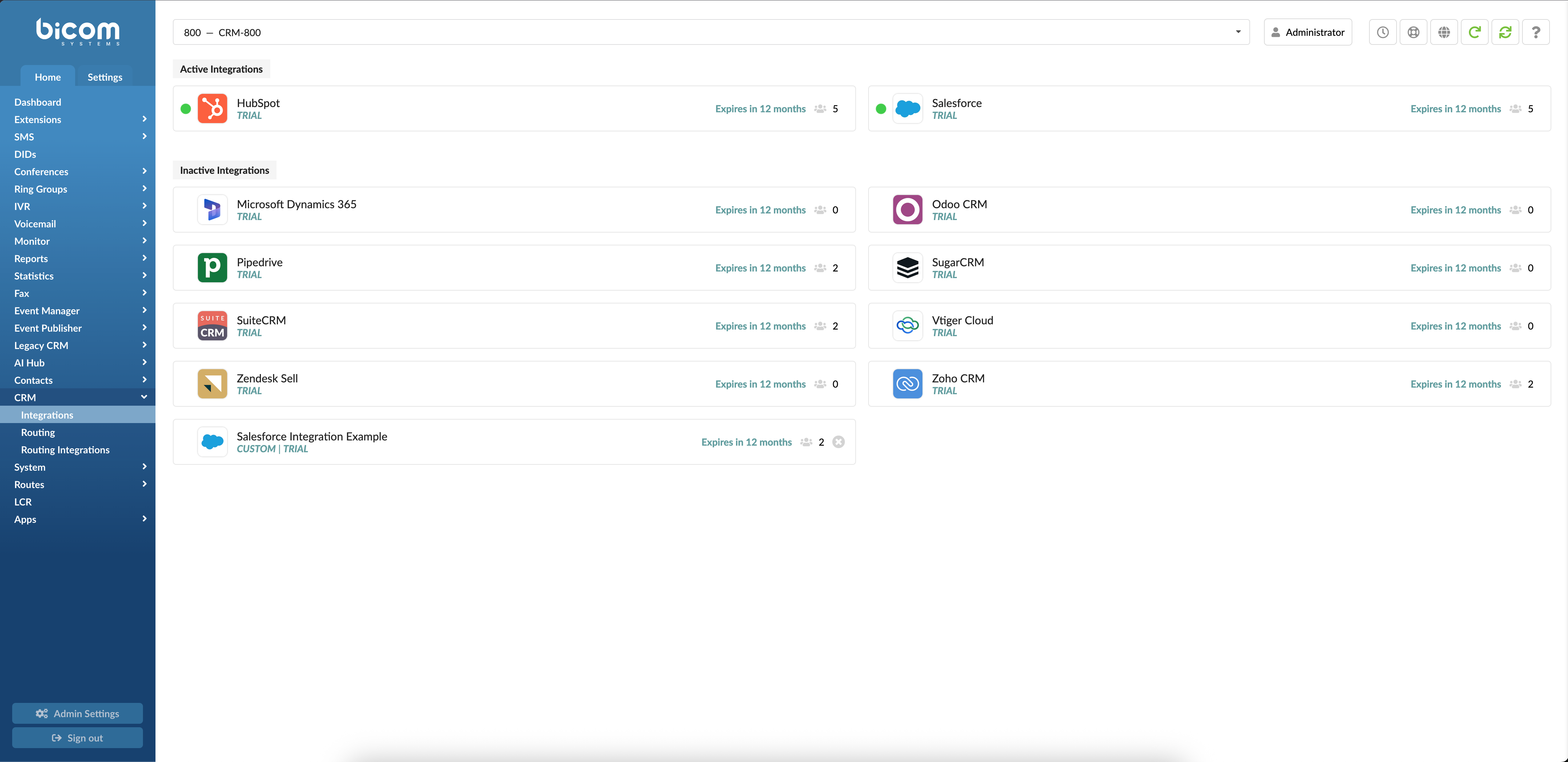The width and height of the screenshot is (1568, 762).
Task: Expand the Event Manager sidebar menu
Action: point(78,311)
